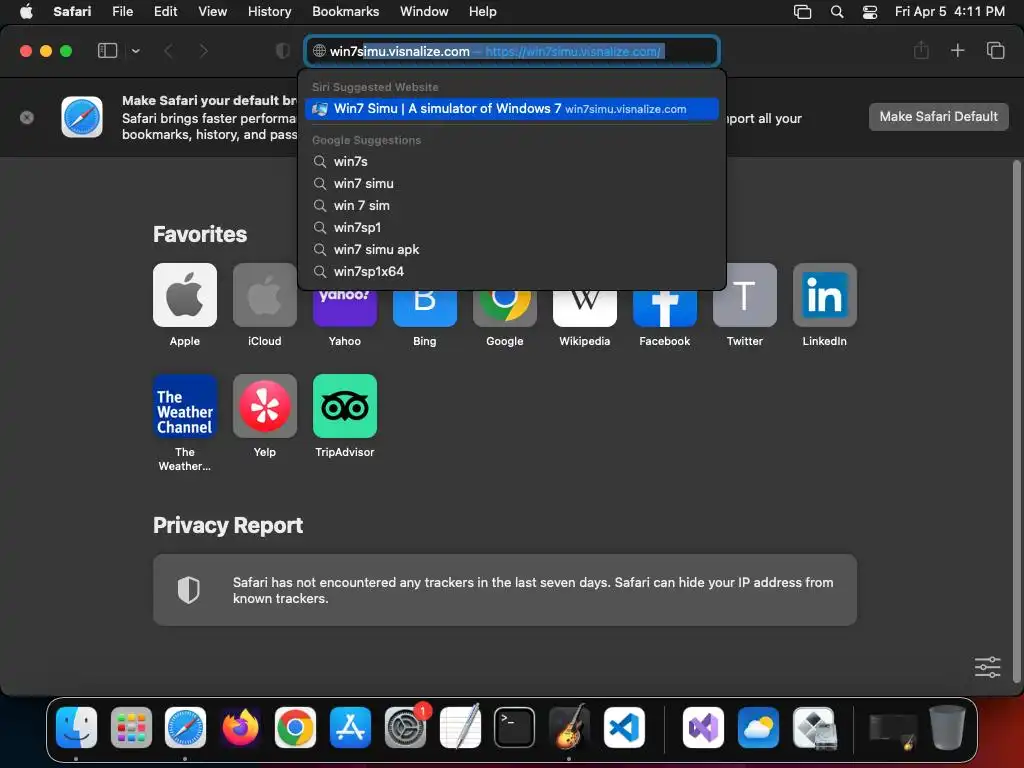Viewport: 1024px width, 768px height.
Task: Click the Share toolbar icon
Action: click(x=921, y=50)
